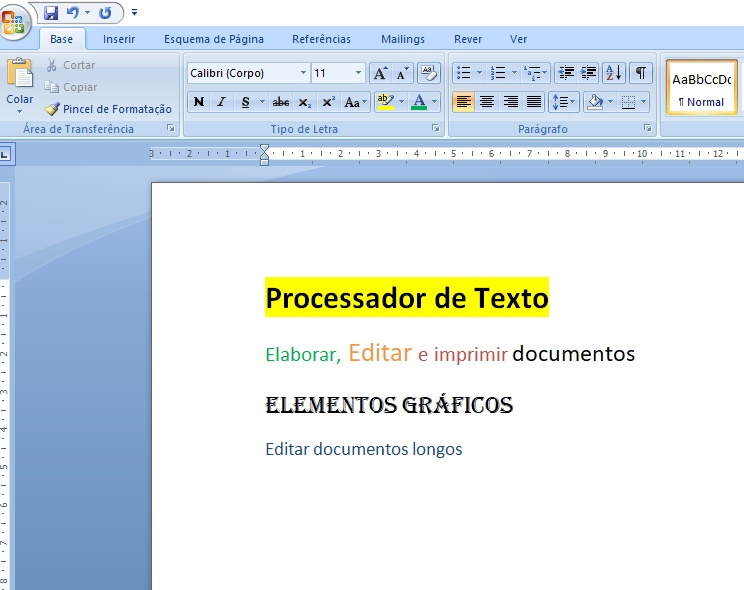744x590 pixels.
Task: Save document with the floppy disk icon
Action: (x=51, y=13)
